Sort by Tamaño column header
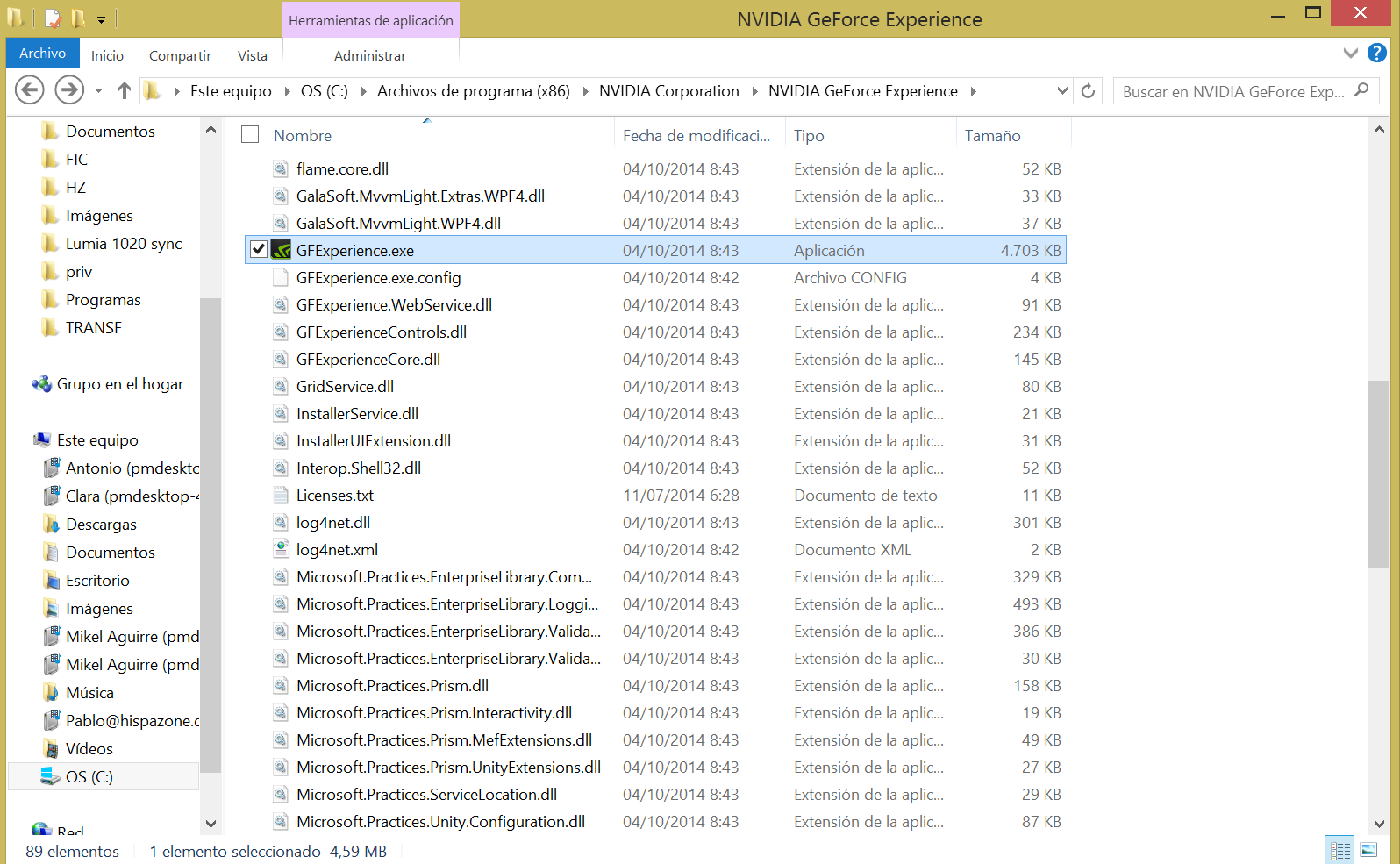 click(x=993, y=136)
